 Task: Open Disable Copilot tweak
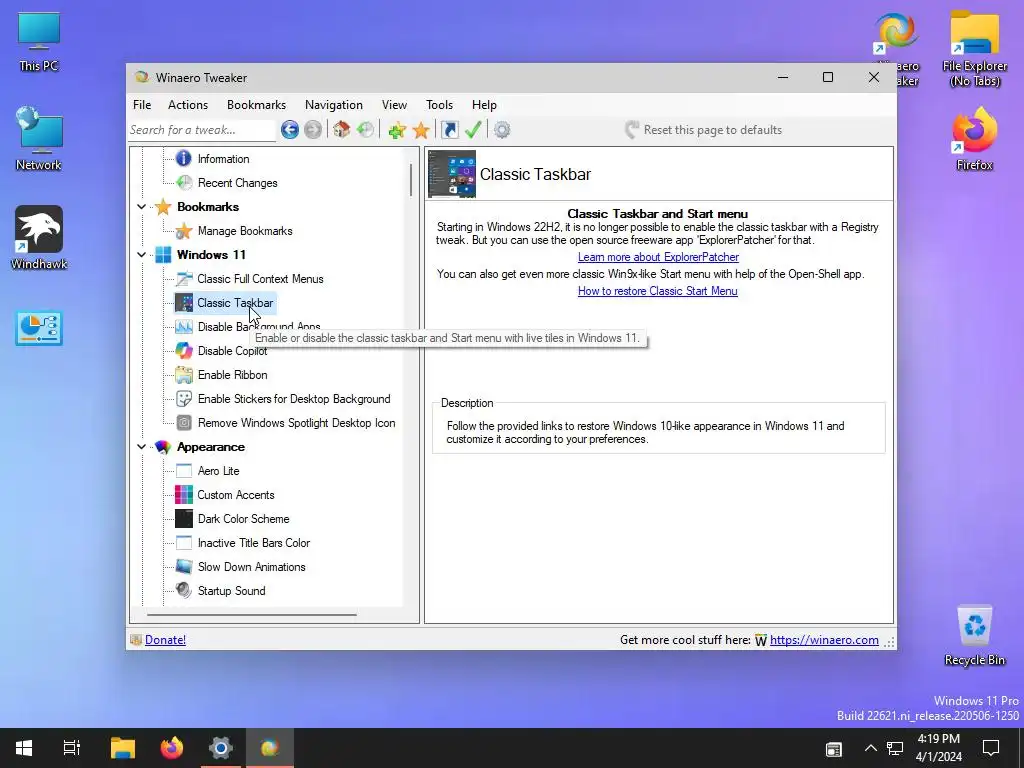(x=232, y=351)
